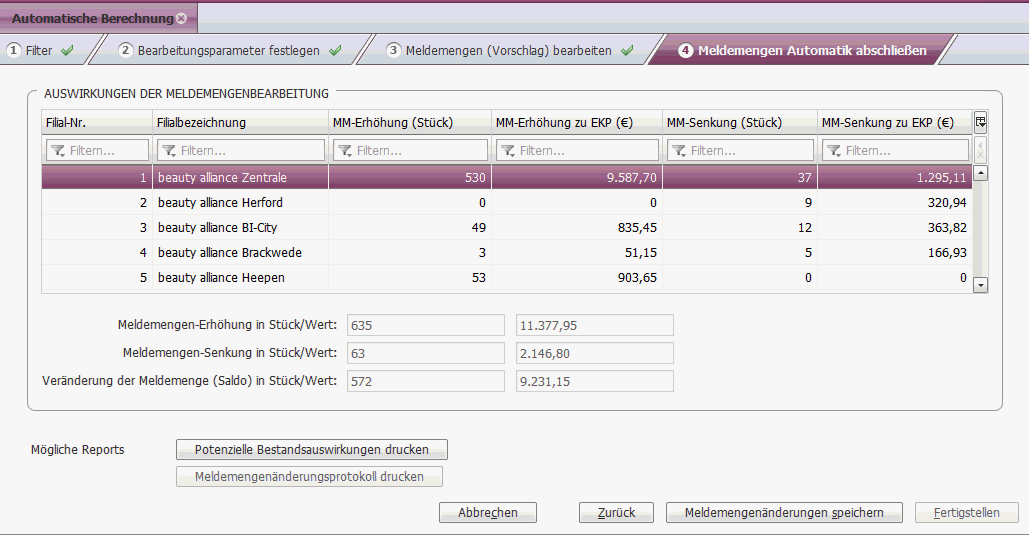Click filter funnel icon in Filial-Nr. column
Image resolution: width=1029 pixels, height=535 pixels.
tap(58, 151)
